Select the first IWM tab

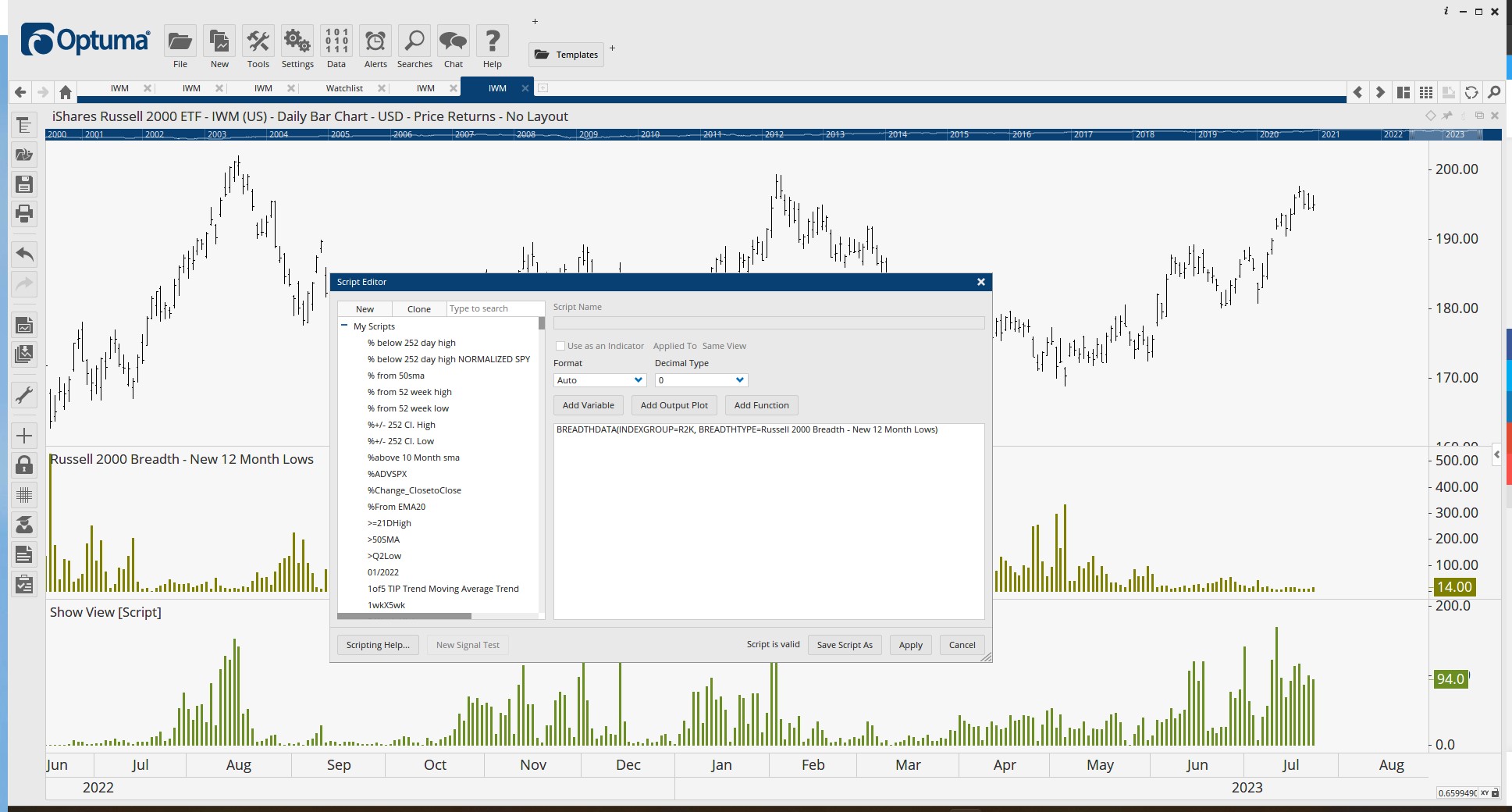pyautogui.click(x=119, y=88)
